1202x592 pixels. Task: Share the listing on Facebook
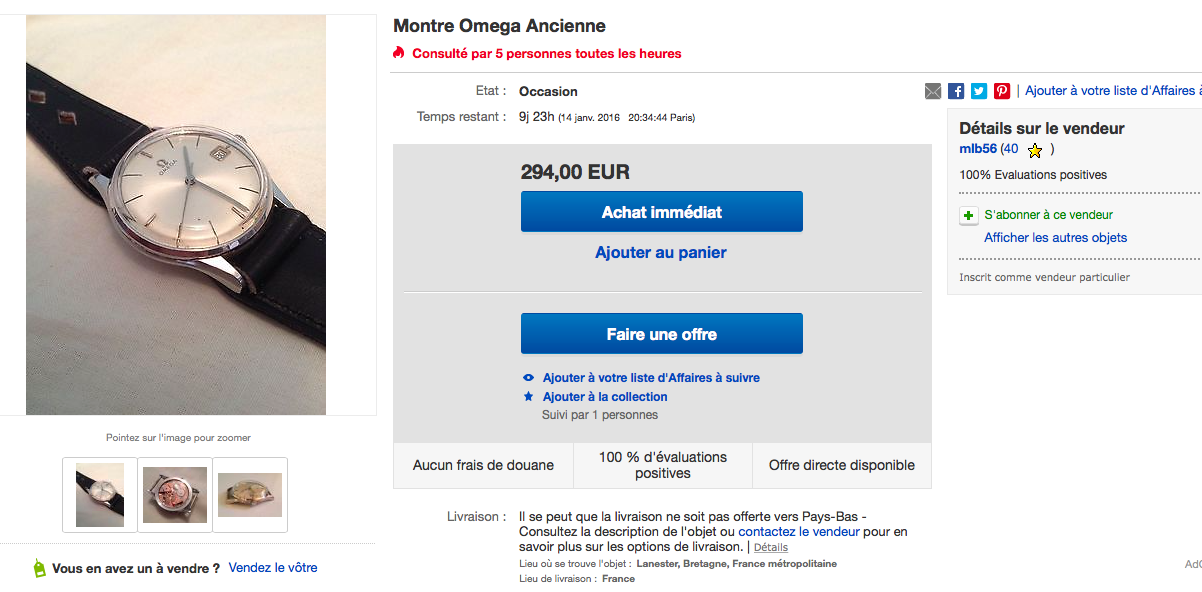point(956,91)
